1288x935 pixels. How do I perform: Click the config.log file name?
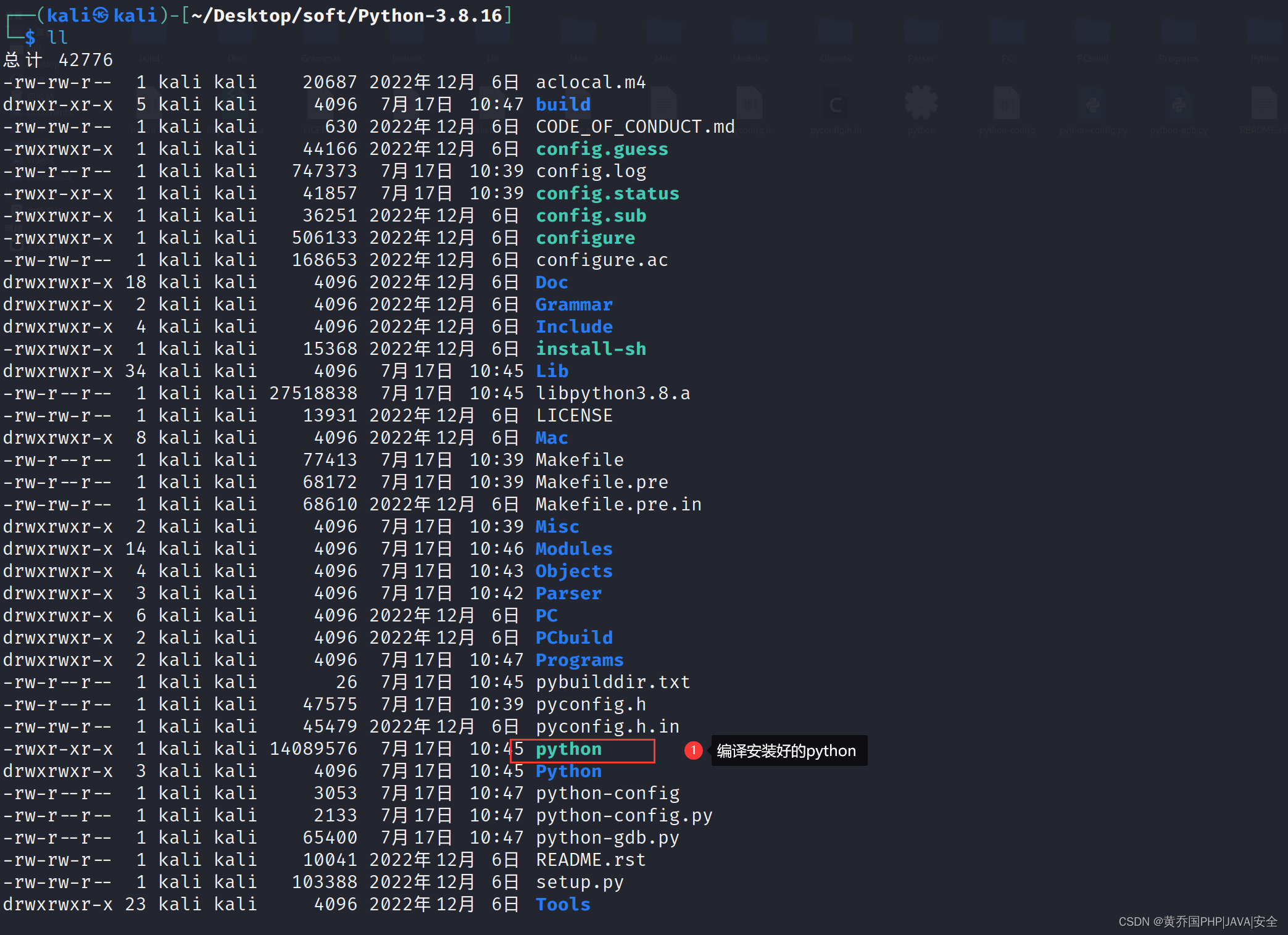click(591, 171)
